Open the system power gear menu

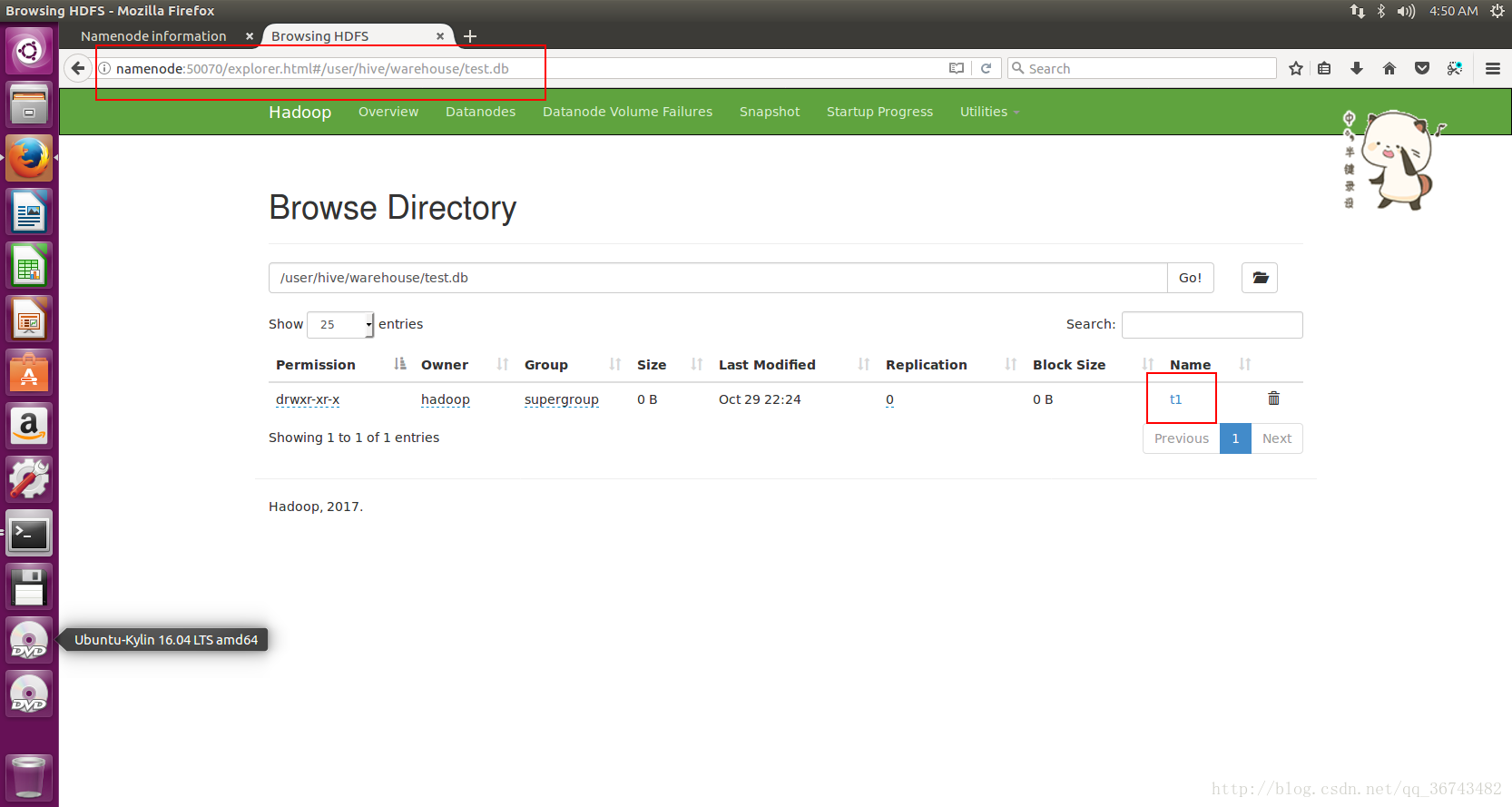pos(1497,11)
